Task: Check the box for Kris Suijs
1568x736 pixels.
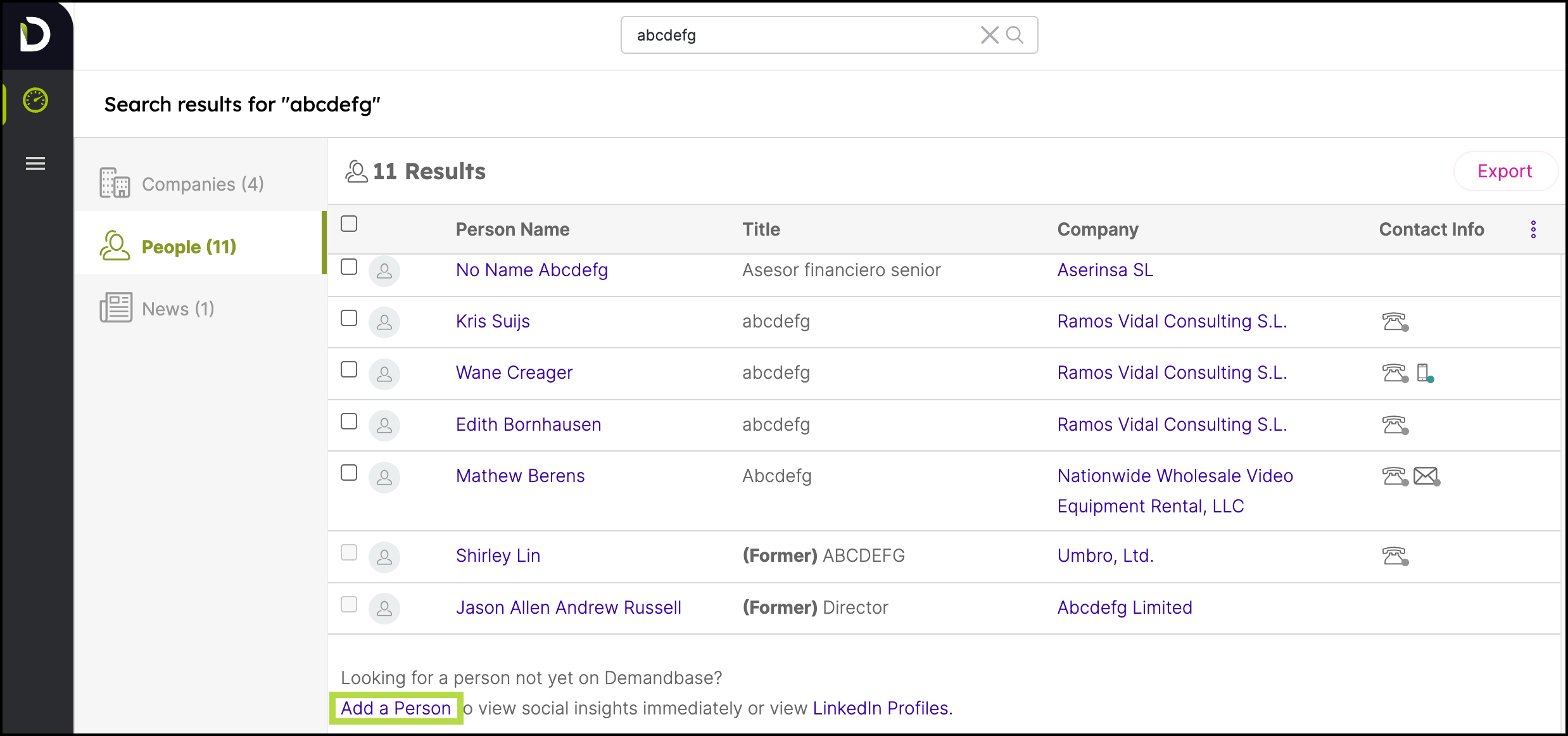Action: 349,318
